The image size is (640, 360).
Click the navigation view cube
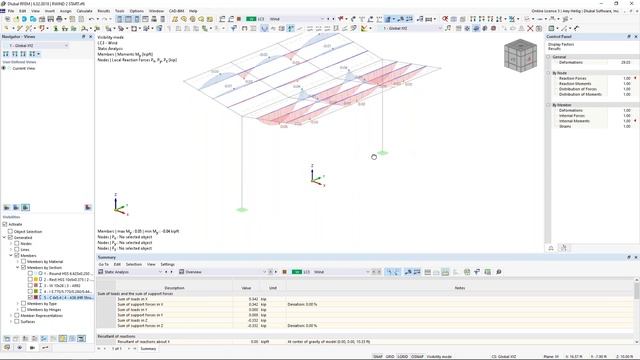520,56
